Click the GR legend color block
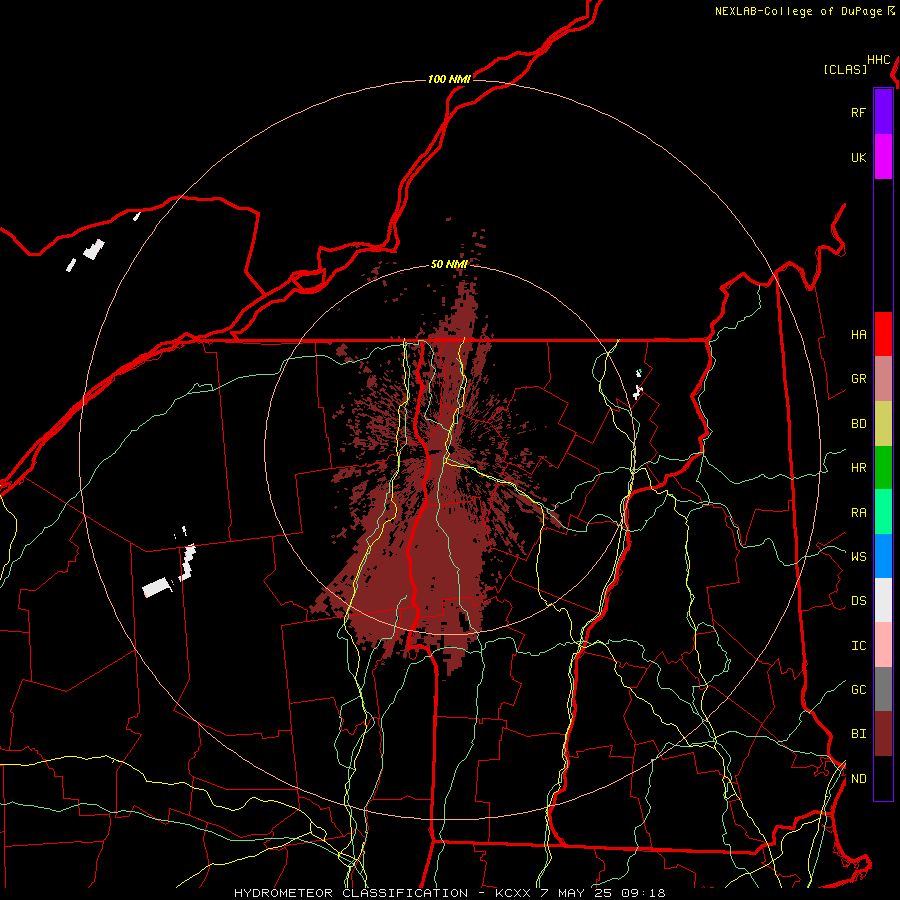This screenshot has width=900, height=900. [x=883, y=379]
